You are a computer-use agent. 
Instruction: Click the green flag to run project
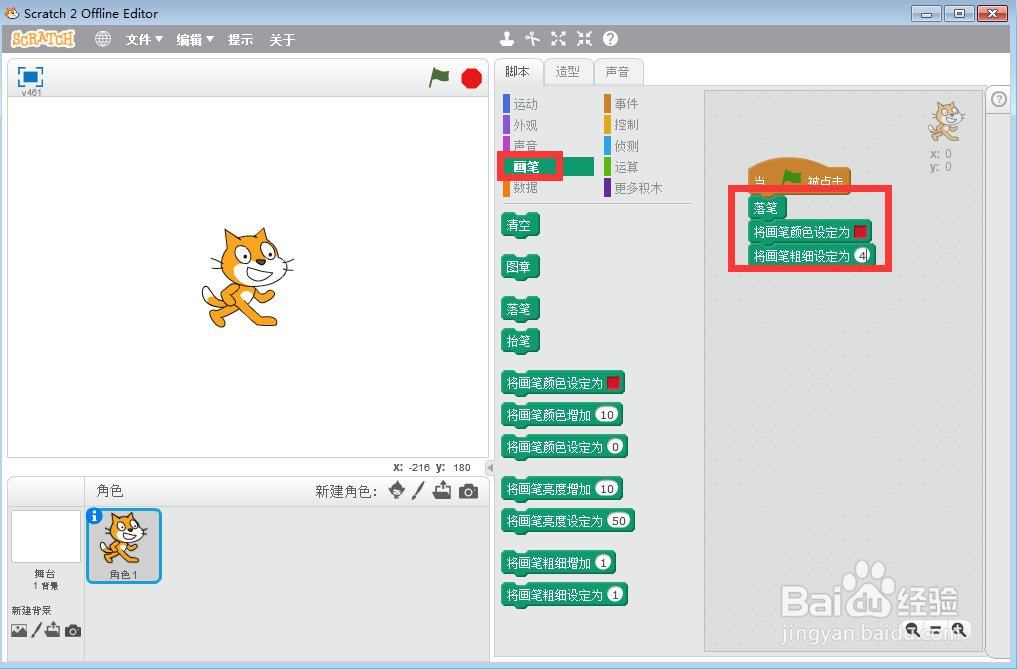click(438, 77)
